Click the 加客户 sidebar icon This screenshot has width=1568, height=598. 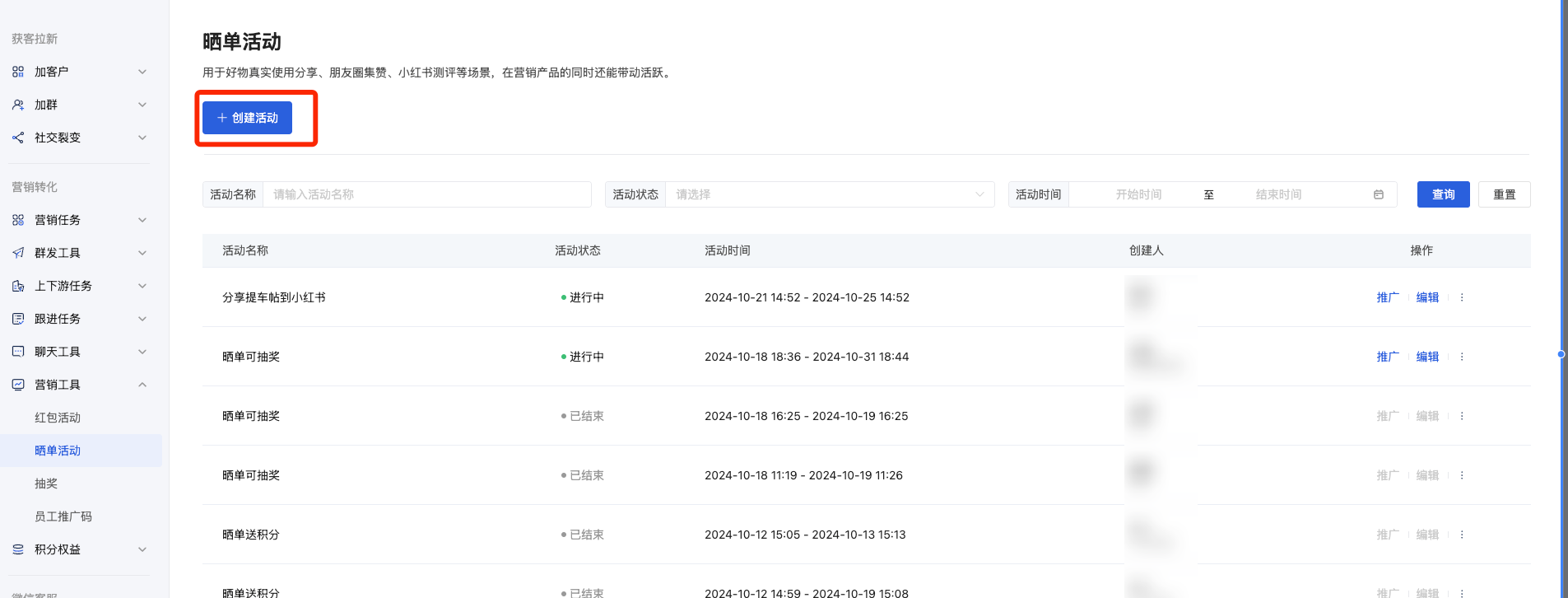18,72
